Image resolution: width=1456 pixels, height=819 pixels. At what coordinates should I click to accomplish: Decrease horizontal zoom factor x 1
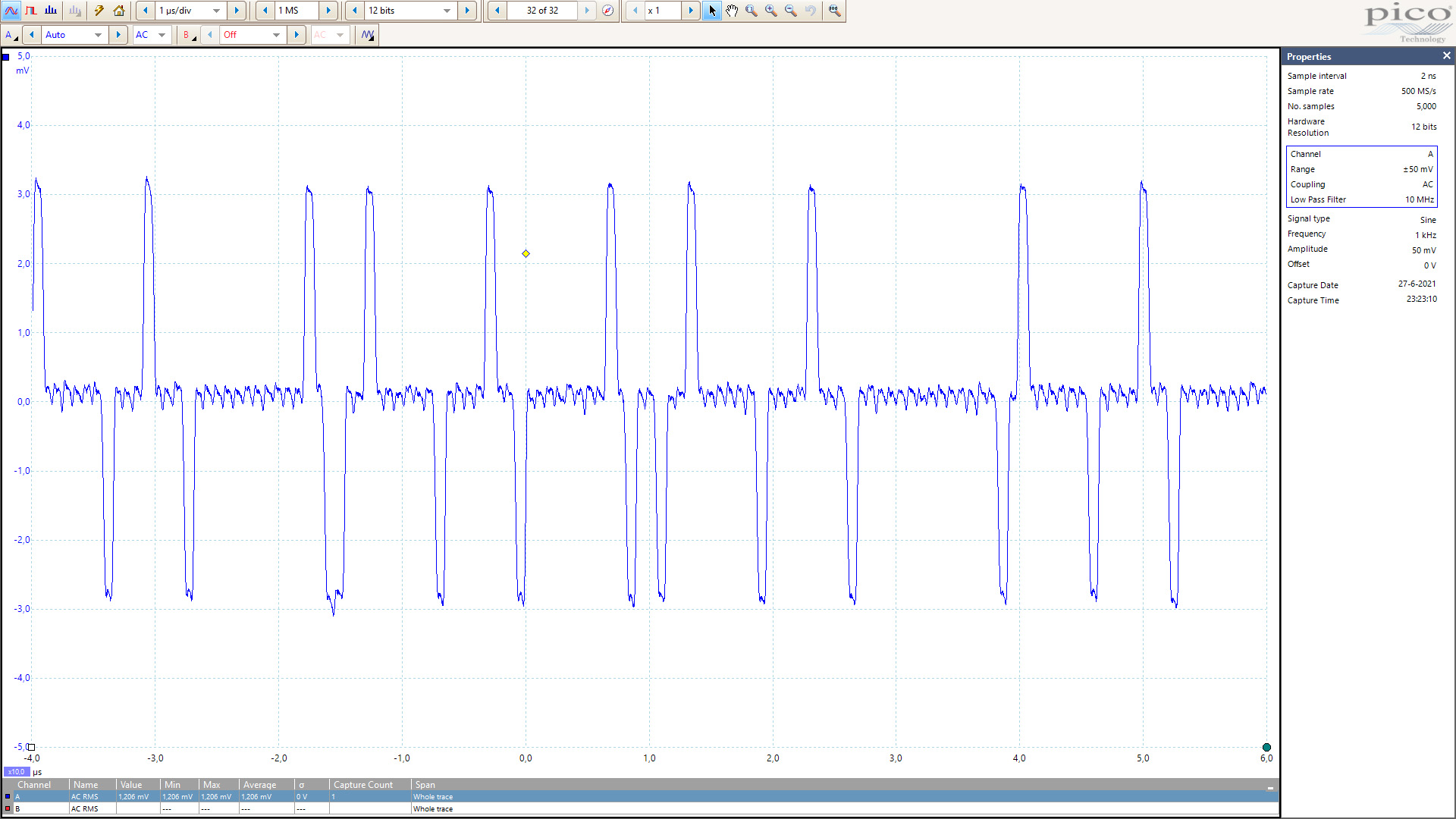[x=635, y=11]
